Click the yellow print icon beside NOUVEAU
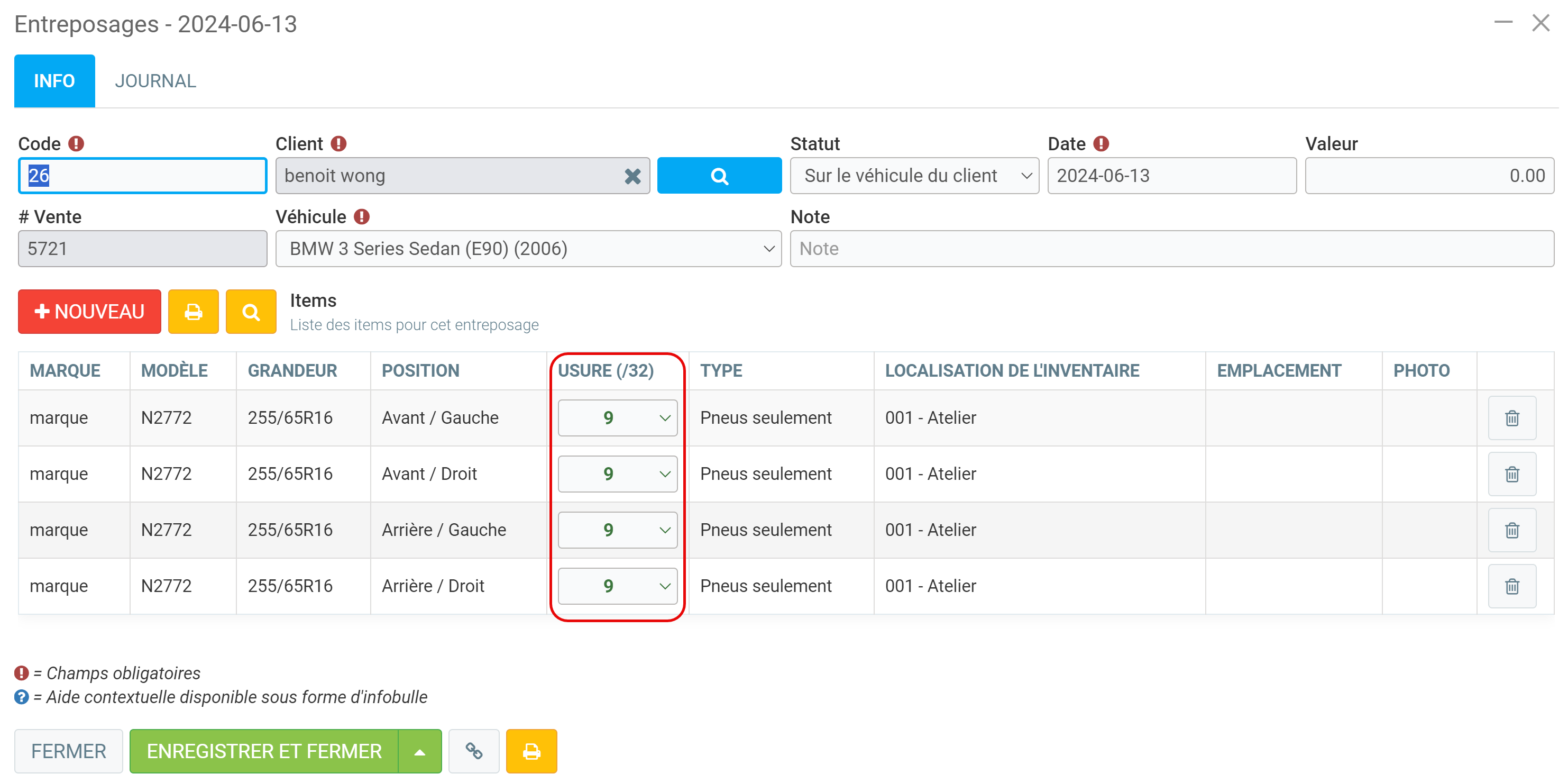The height and width of the screenshot is (783, 1568). pos(193,312)
